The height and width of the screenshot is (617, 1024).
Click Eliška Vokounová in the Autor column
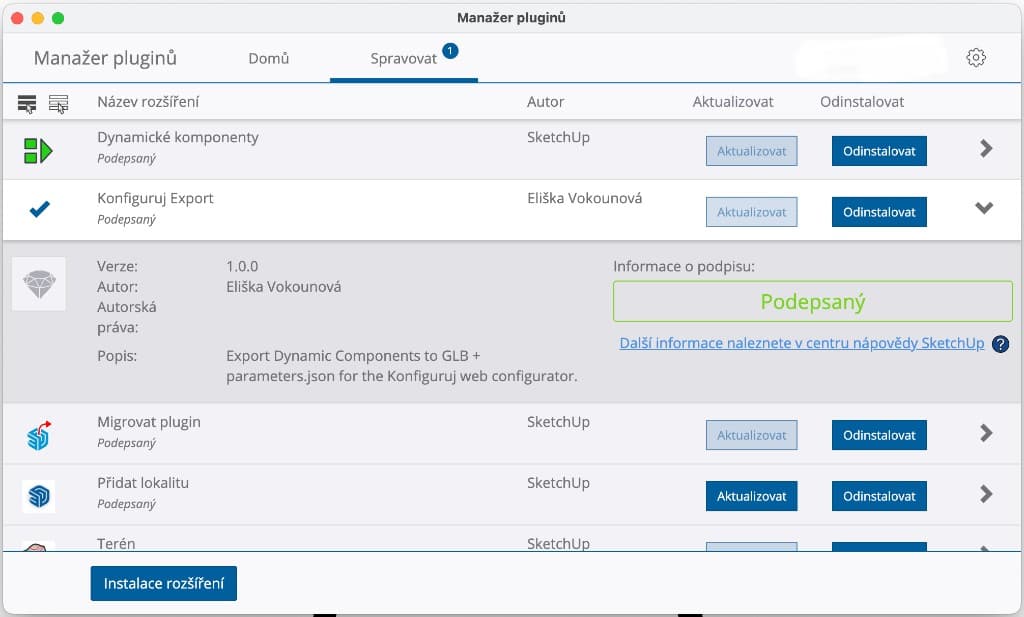[584, 198]
